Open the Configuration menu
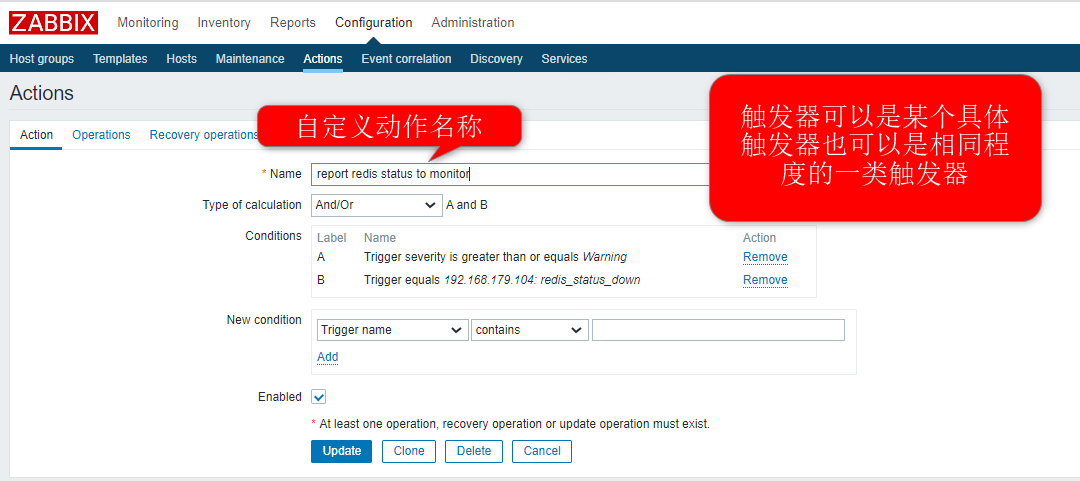 click(373, 23)
